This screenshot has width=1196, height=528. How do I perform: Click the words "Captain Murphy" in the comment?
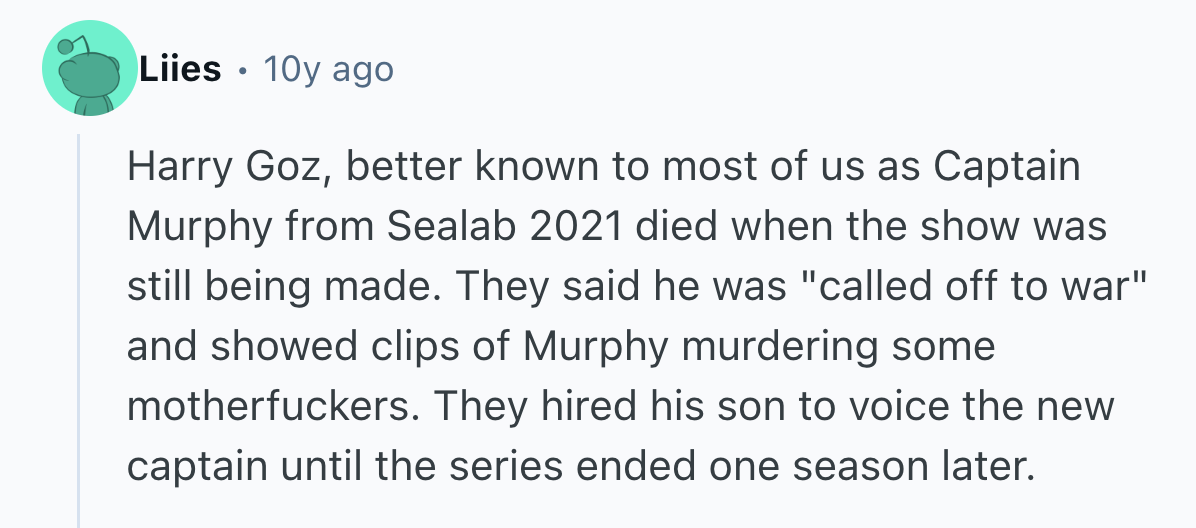(1007, 167)
